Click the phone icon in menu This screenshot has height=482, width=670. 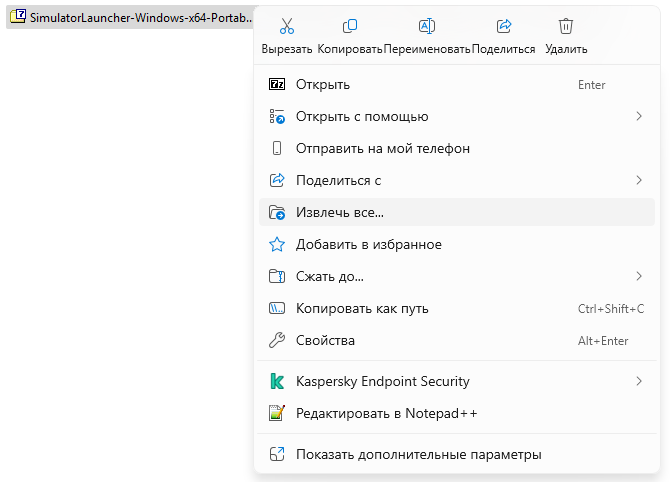click(x=278, y=148)
